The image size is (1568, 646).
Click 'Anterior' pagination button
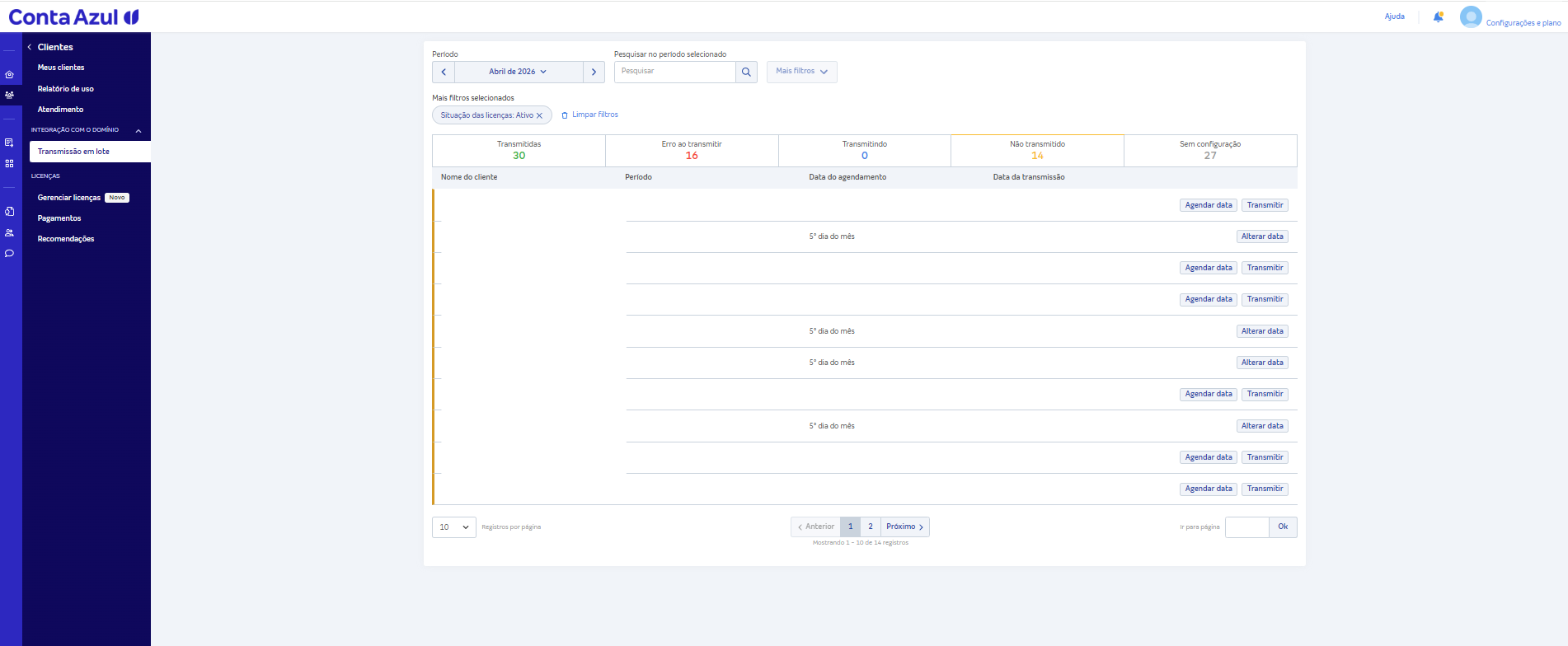[815, 527]
